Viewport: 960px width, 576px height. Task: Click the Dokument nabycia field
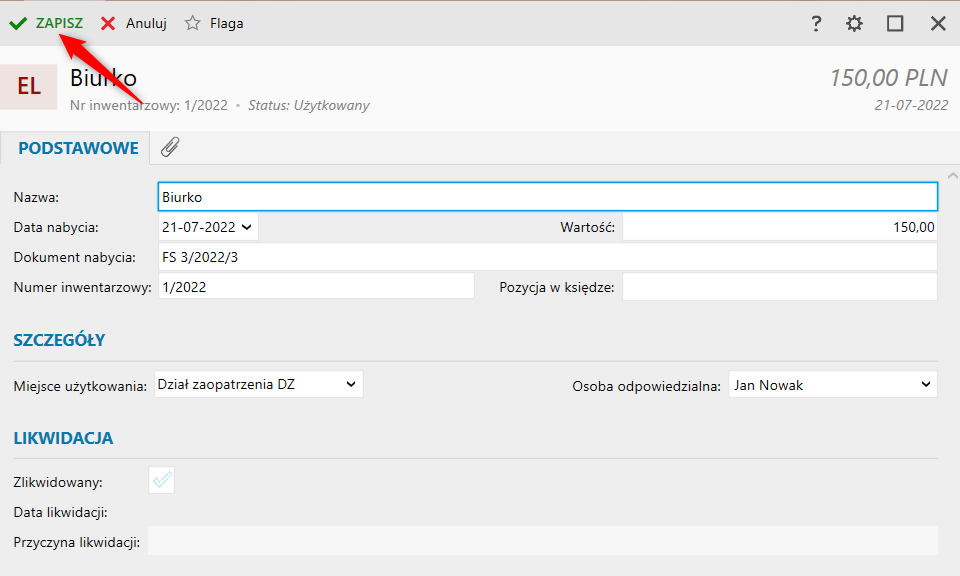click(547, 257)
